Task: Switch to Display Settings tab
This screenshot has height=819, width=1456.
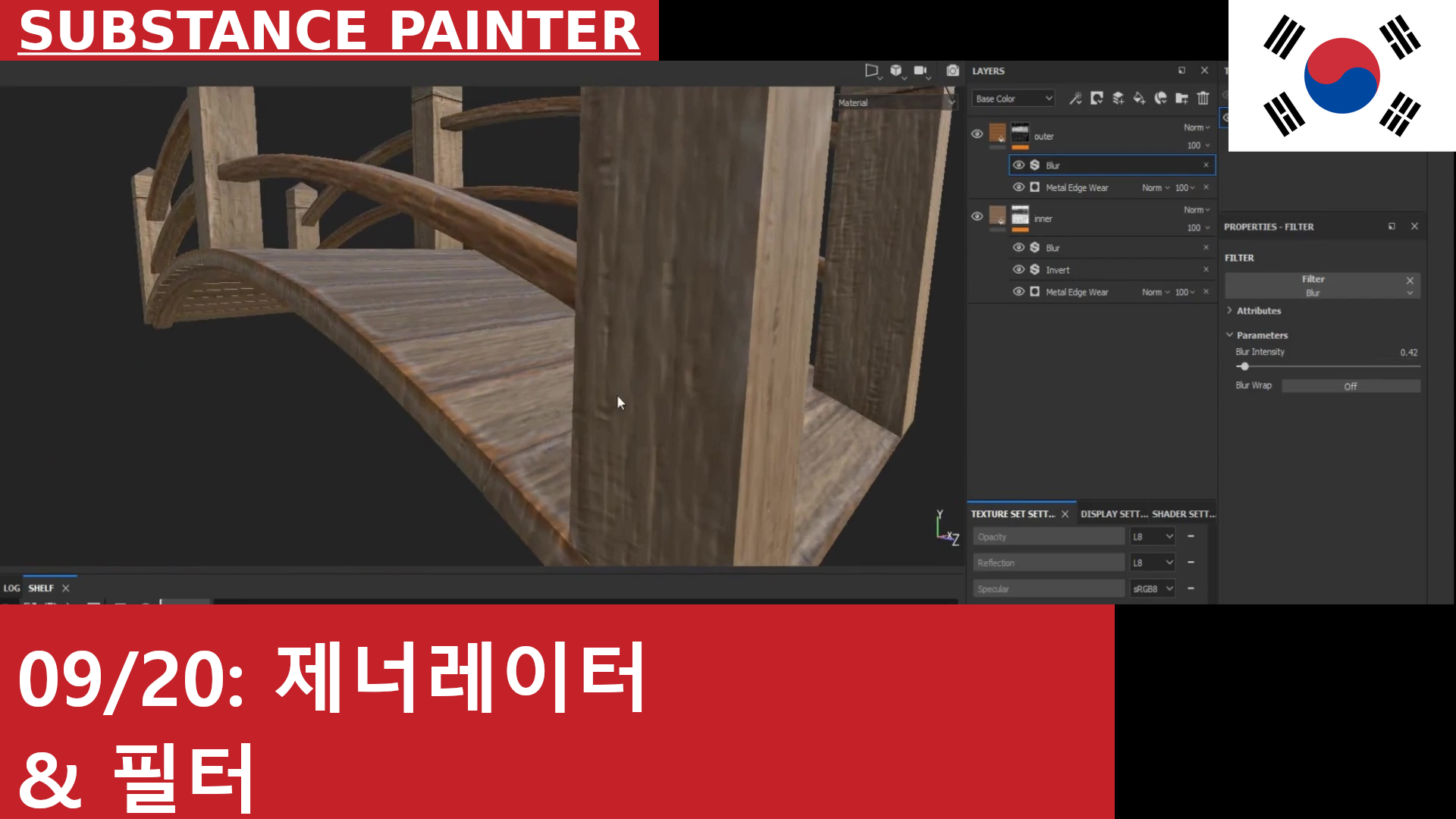Action: pyautogui.click(x=1114, y=514)
